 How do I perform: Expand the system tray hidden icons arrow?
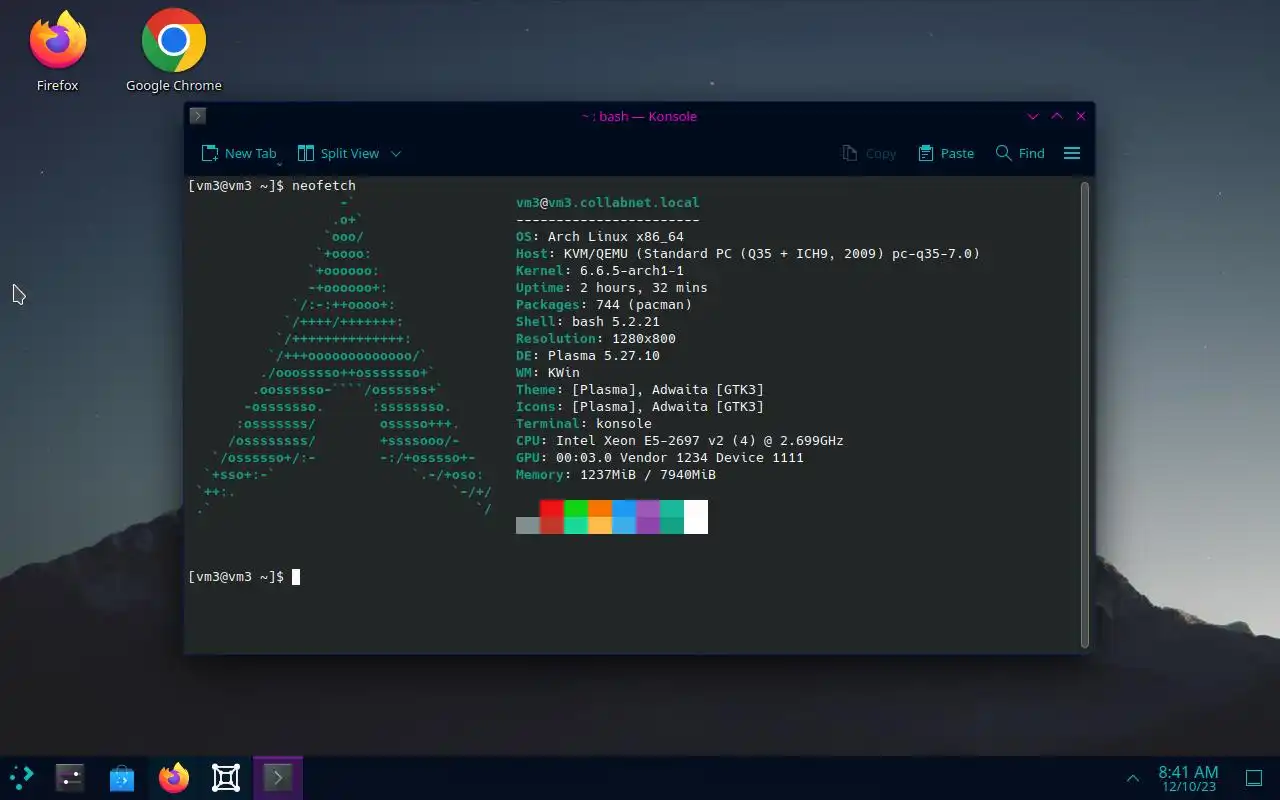1133,778
